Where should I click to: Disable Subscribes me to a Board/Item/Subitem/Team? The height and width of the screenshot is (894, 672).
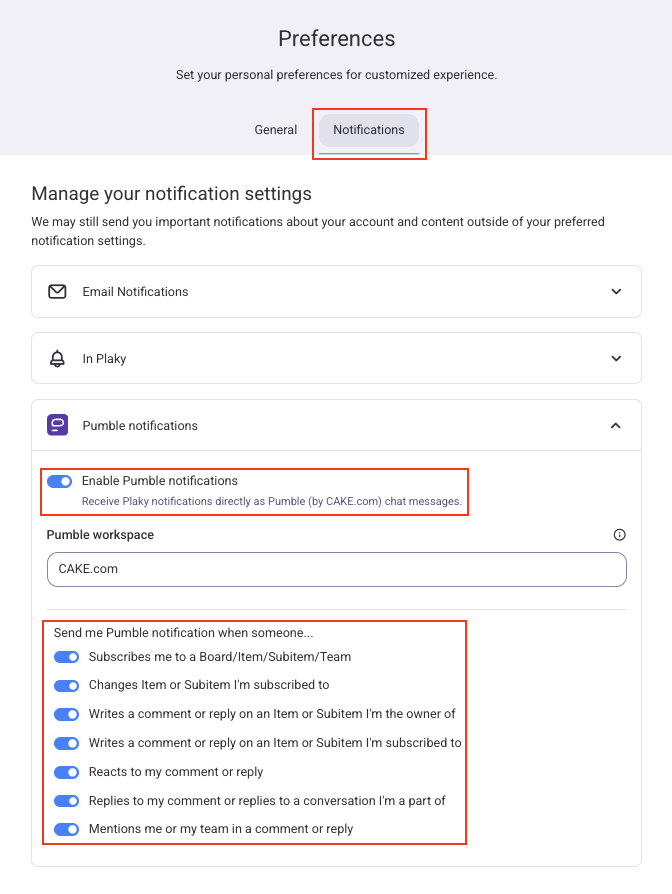(x=67, y=657)
